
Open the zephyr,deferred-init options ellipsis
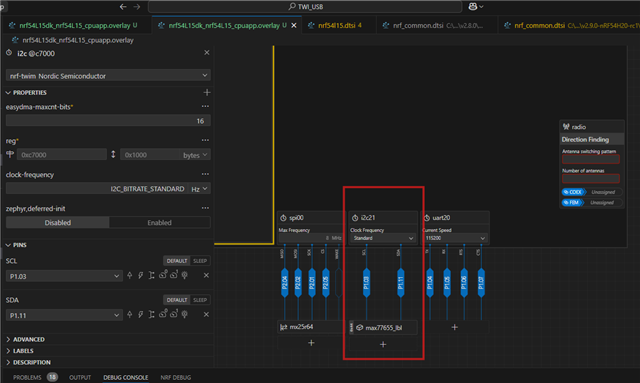click(x=205, y=208)
